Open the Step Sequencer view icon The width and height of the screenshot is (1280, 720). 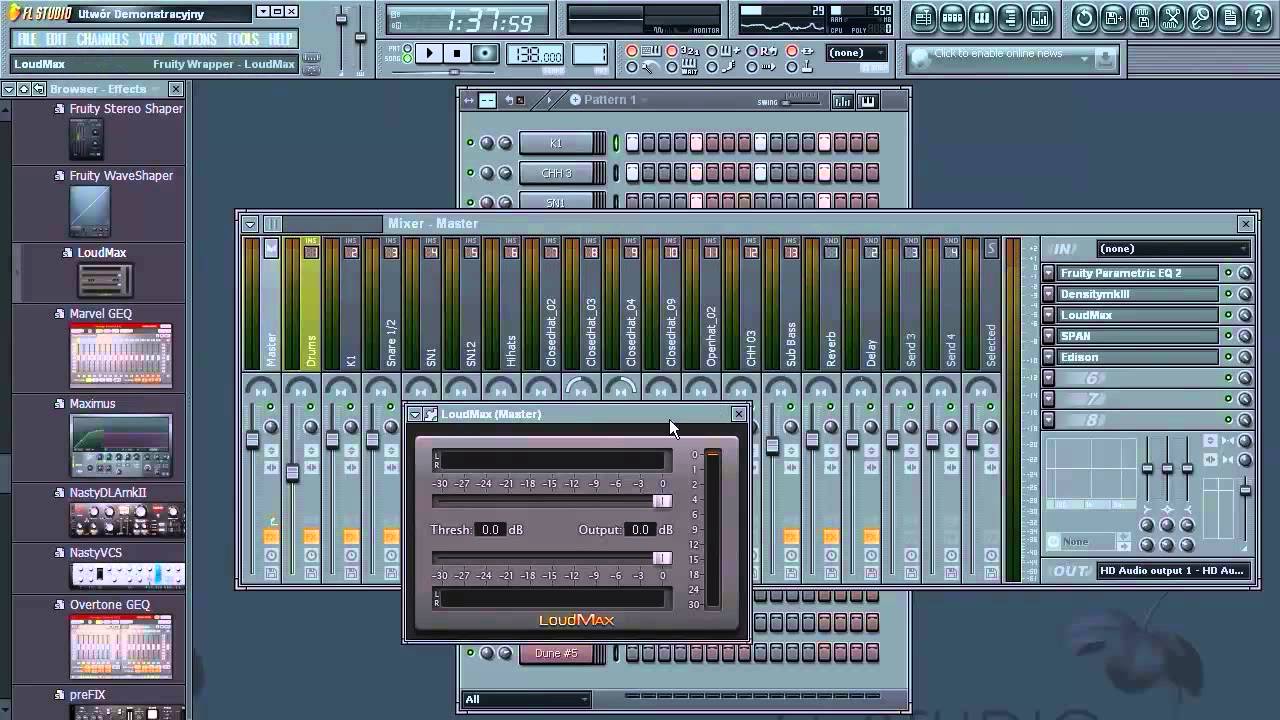(x=952, y=17)
